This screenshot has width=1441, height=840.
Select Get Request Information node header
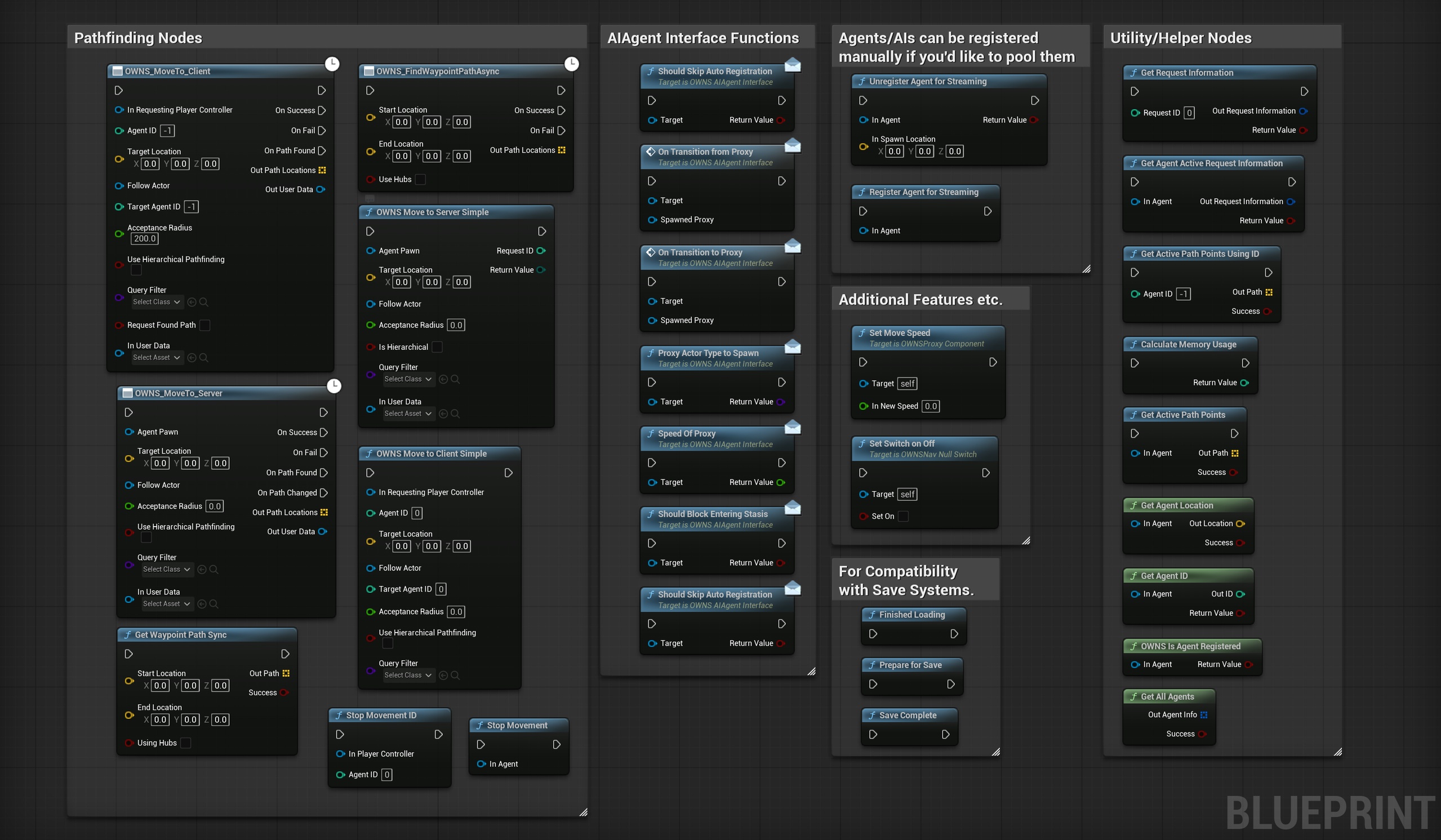(x=1219, y=73)
